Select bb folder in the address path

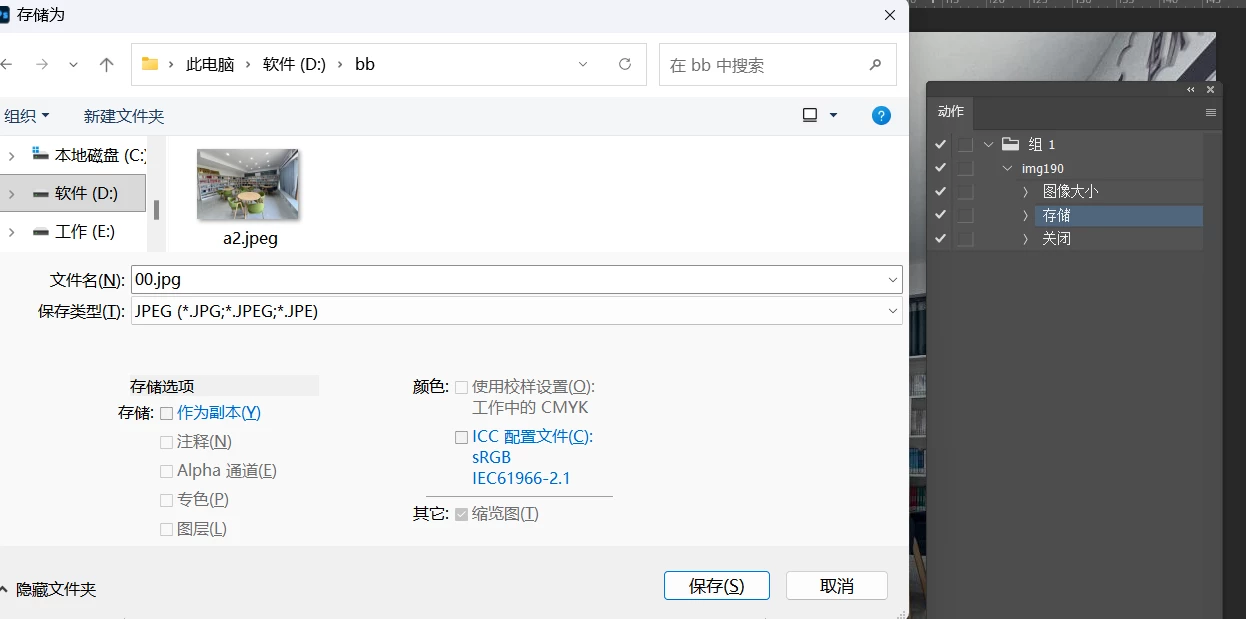(365, 64)
